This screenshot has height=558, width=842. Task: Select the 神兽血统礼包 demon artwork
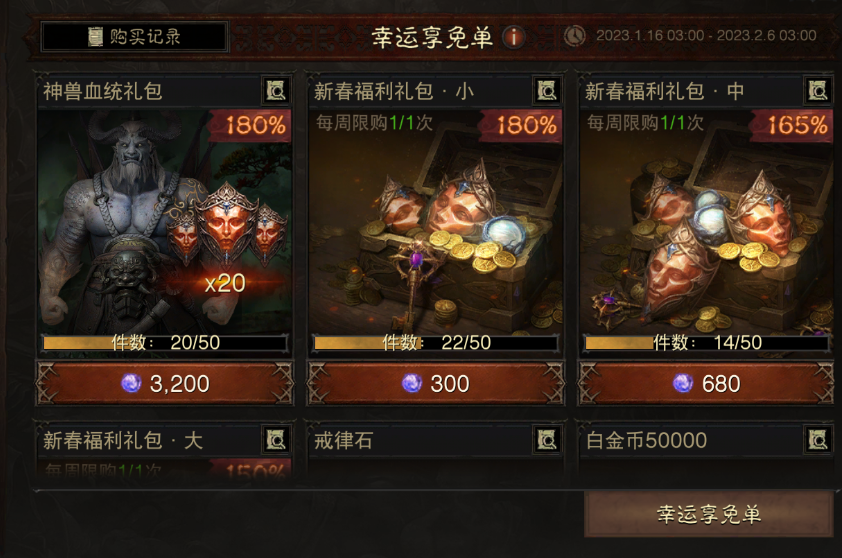(x=165, y=221)
